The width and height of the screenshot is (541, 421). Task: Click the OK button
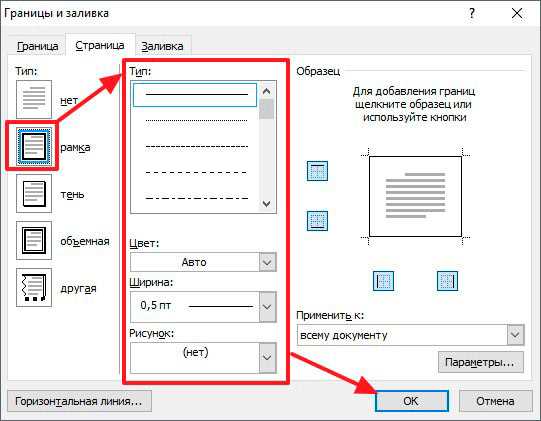(x=411, y=401)
